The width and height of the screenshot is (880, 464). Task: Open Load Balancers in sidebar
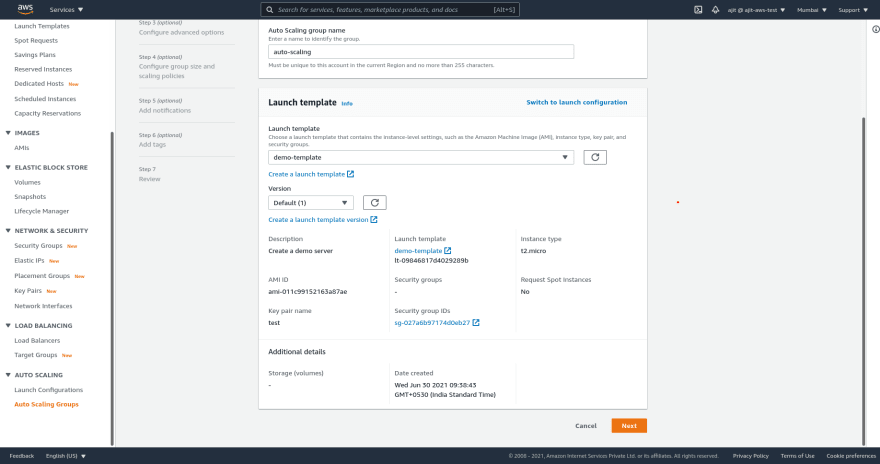coord(37,341)
